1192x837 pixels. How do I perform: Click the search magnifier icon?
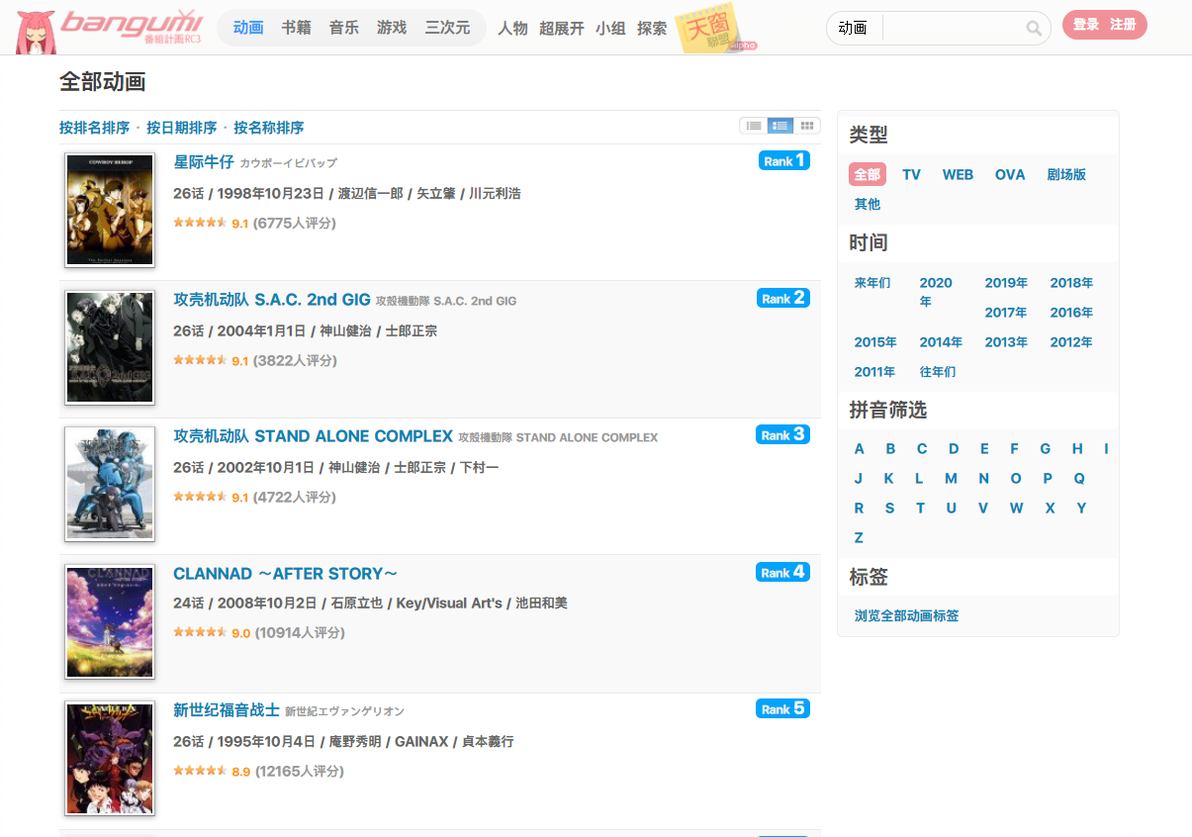1033,28
